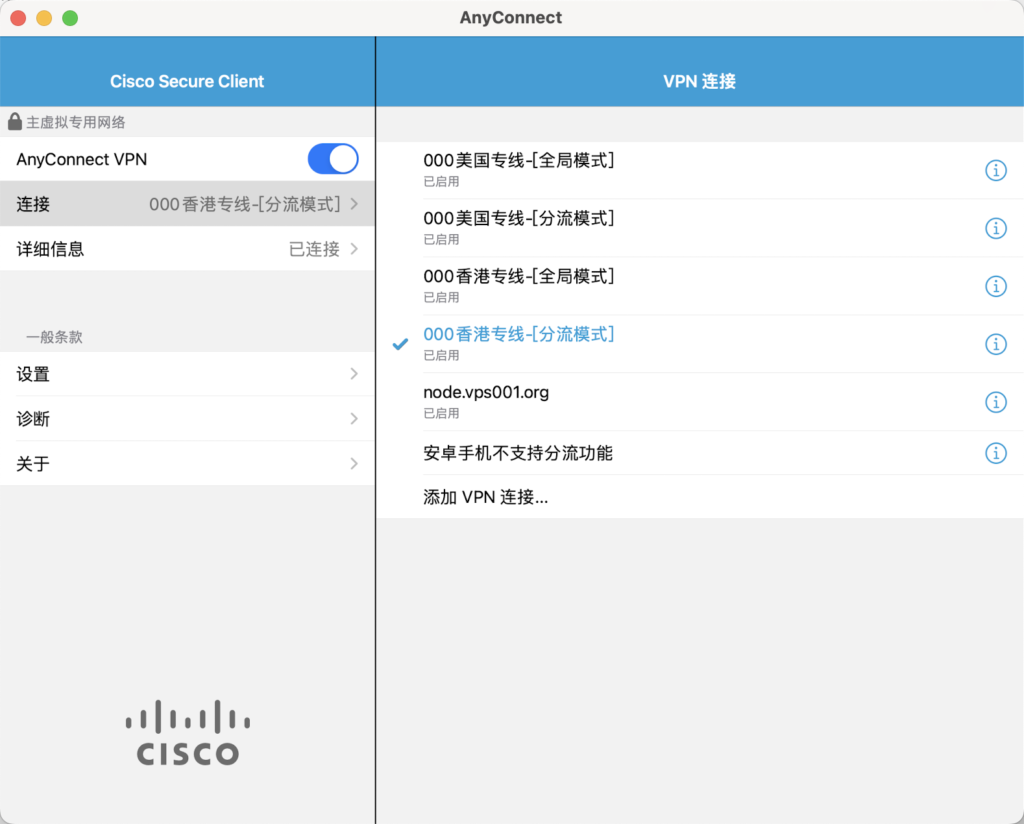This screenshot has width=1024, height=824.
Task: Expand the 连接 row chevron
Action: 354,204
